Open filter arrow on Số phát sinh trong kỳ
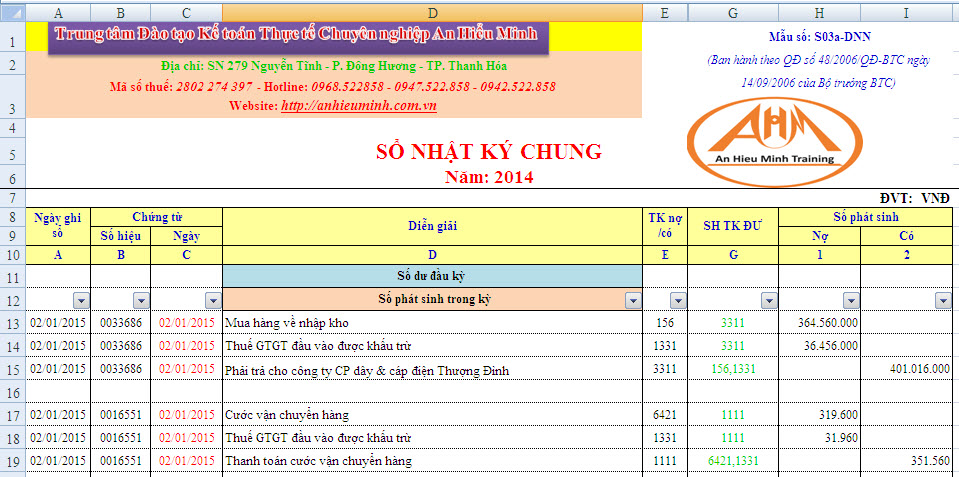This screenshot has width=959, height=477. tap(632, 300)
